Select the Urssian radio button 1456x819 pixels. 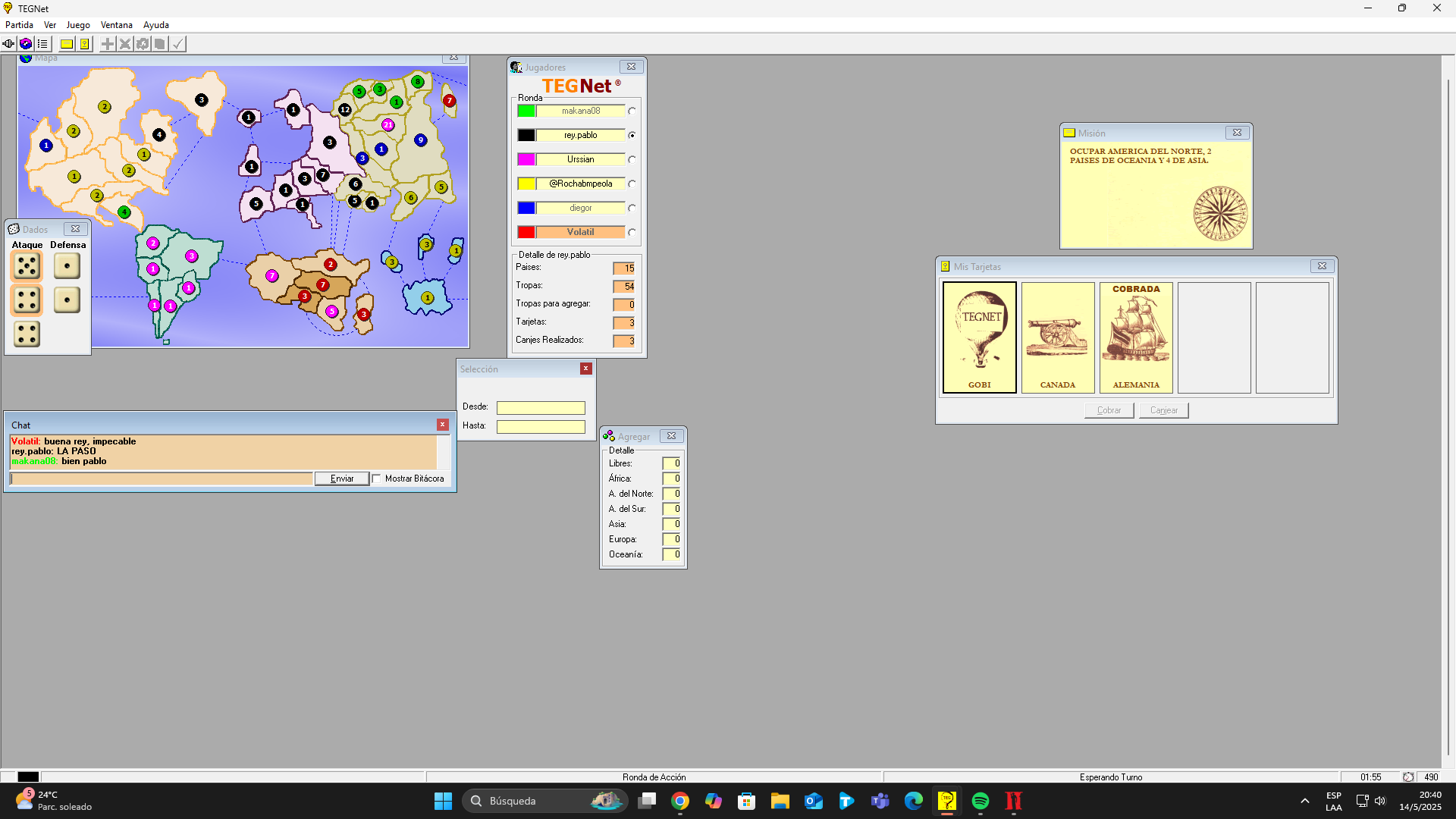pyautogui.click(x=632, y=160)
